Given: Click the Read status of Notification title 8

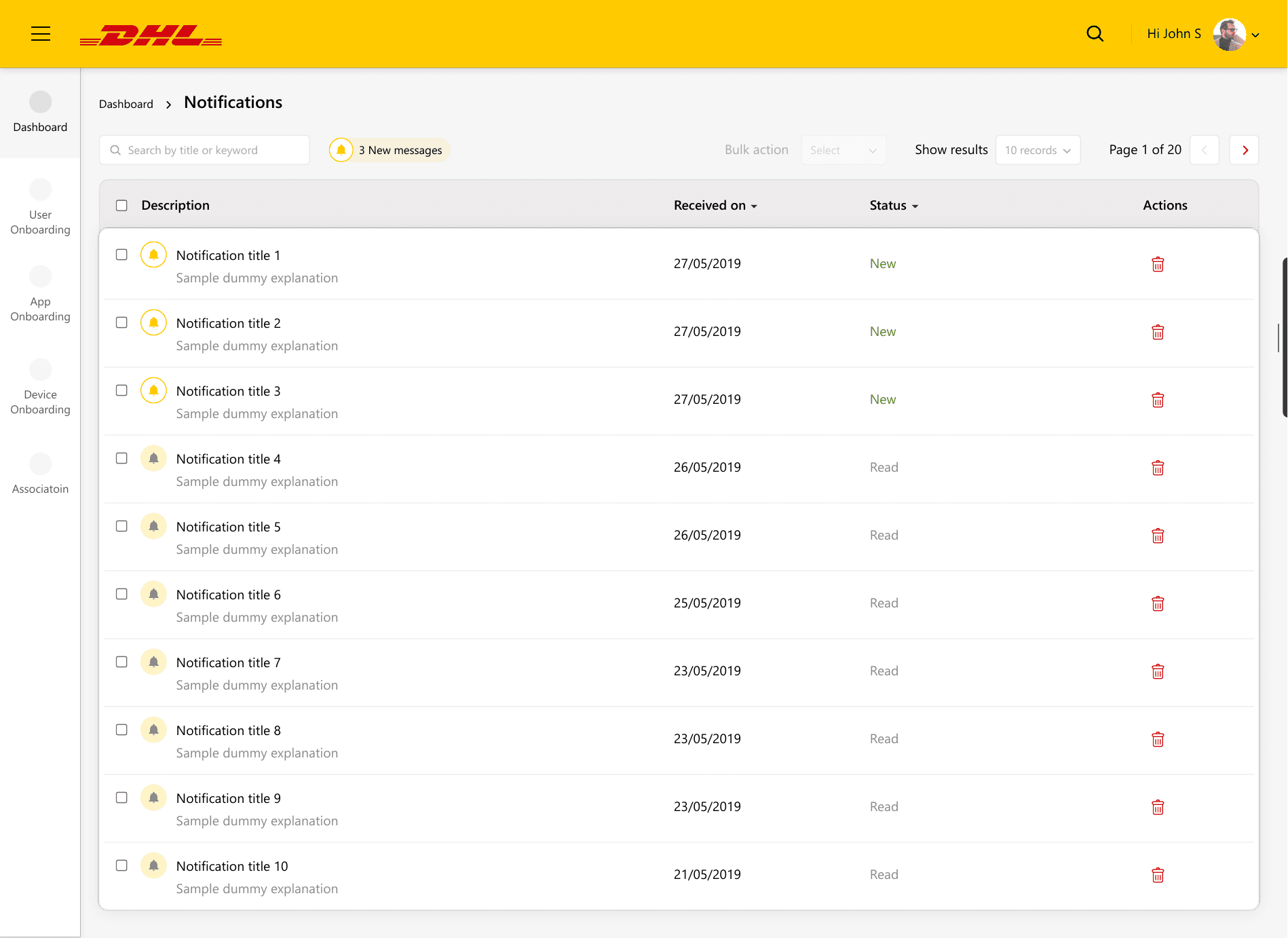Looking at the screenshot, I should (x=884, y=738).
